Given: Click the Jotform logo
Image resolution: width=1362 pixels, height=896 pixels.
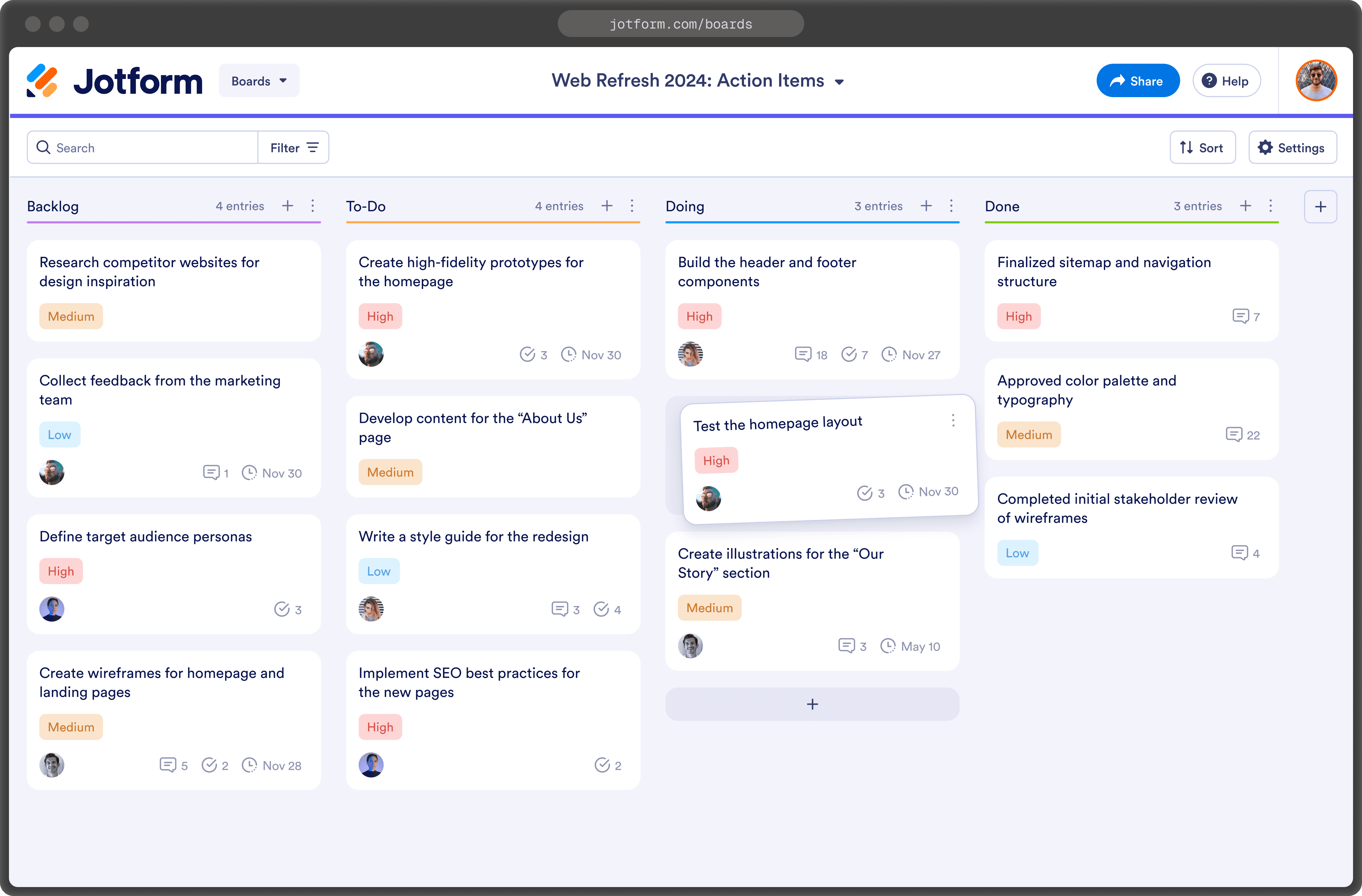Looking at the screenshot, I should point(115,81).
